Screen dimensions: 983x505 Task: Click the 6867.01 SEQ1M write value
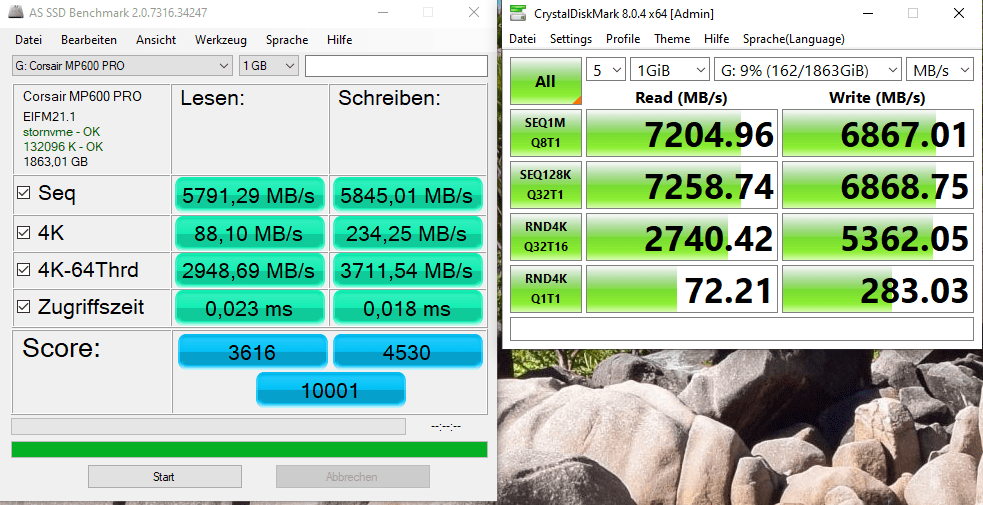pyautogui.click(x=878, y=133)
